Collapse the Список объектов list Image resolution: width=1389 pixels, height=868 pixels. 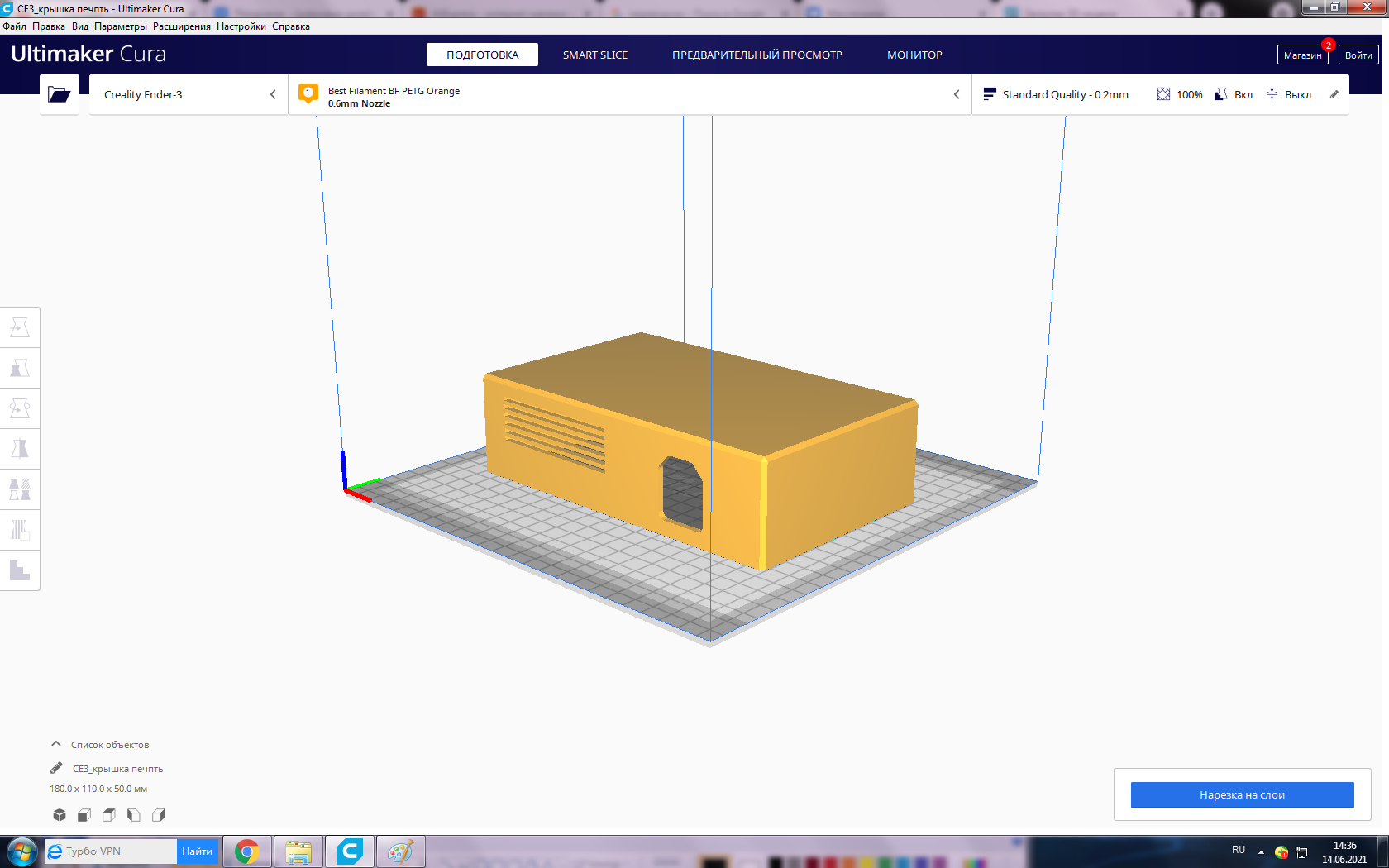[x=56, y=744]
